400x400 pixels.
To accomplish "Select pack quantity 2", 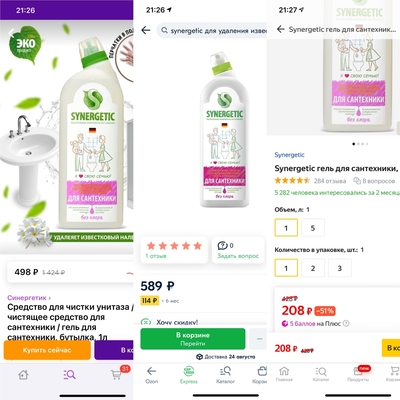I will (x=313, y=268).
